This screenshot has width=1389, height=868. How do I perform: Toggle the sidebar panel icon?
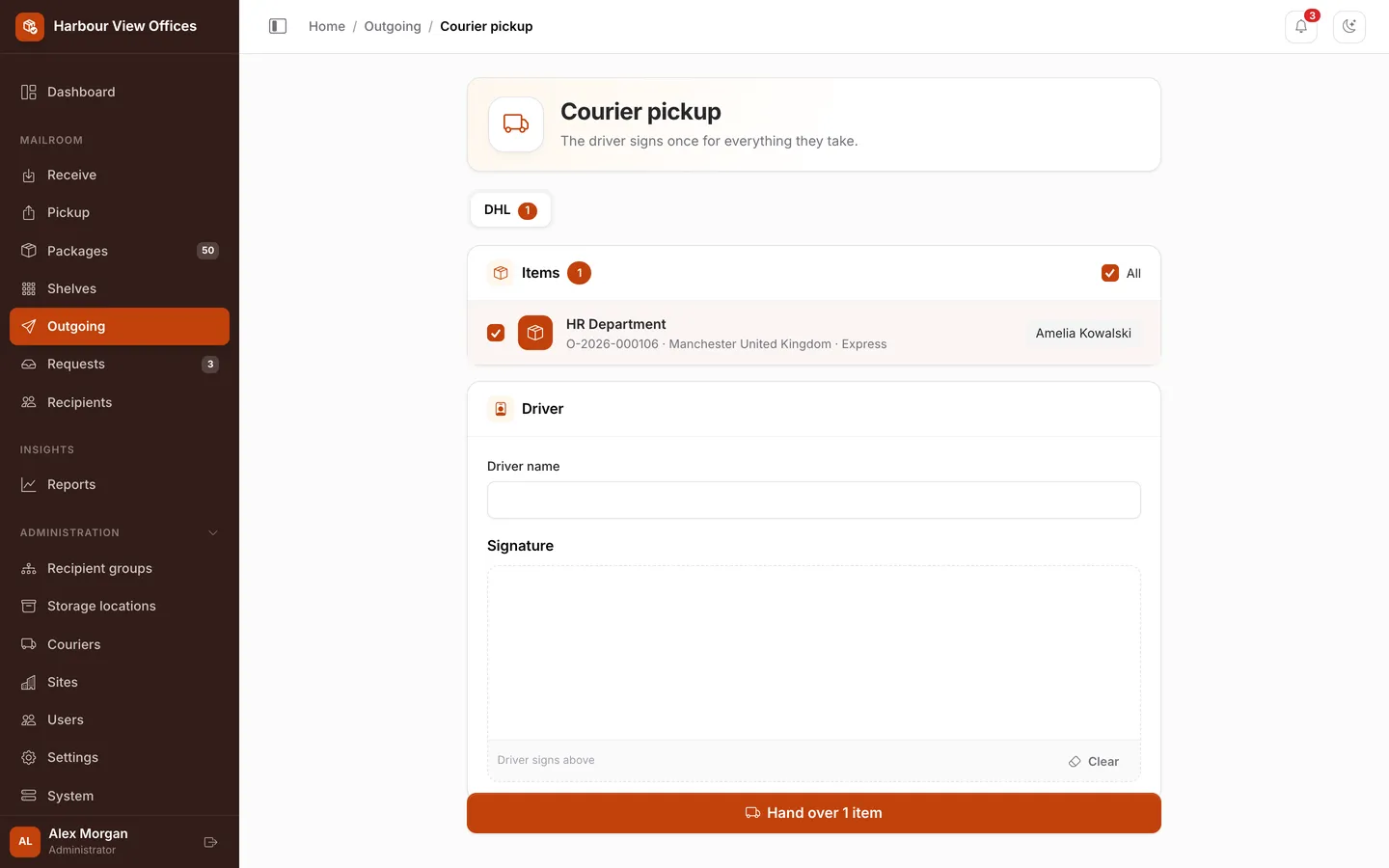278,26
